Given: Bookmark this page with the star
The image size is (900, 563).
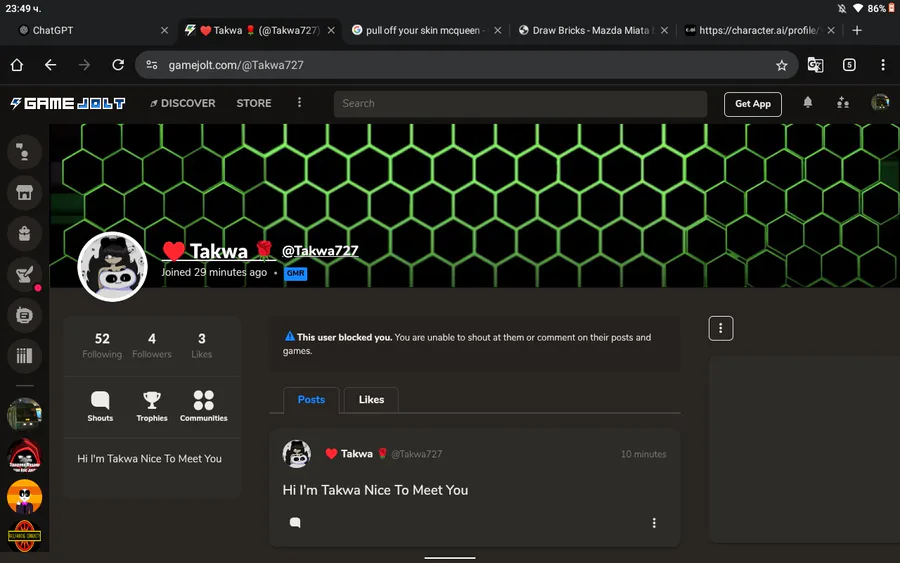Looking at the screenshot, I should [x=781, y=65].
